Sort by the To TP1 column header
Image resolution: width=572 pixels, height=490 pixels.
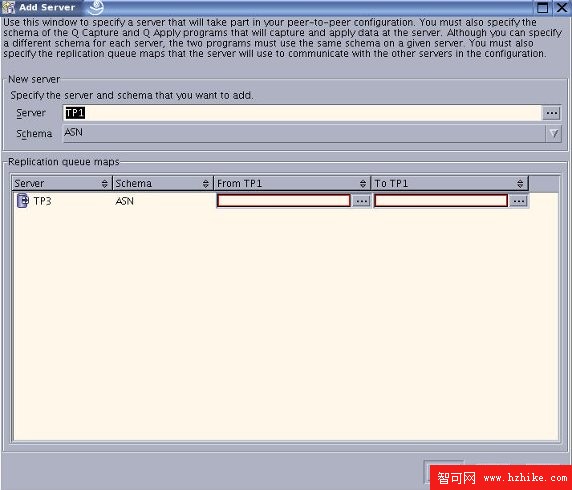pos(450,183)
